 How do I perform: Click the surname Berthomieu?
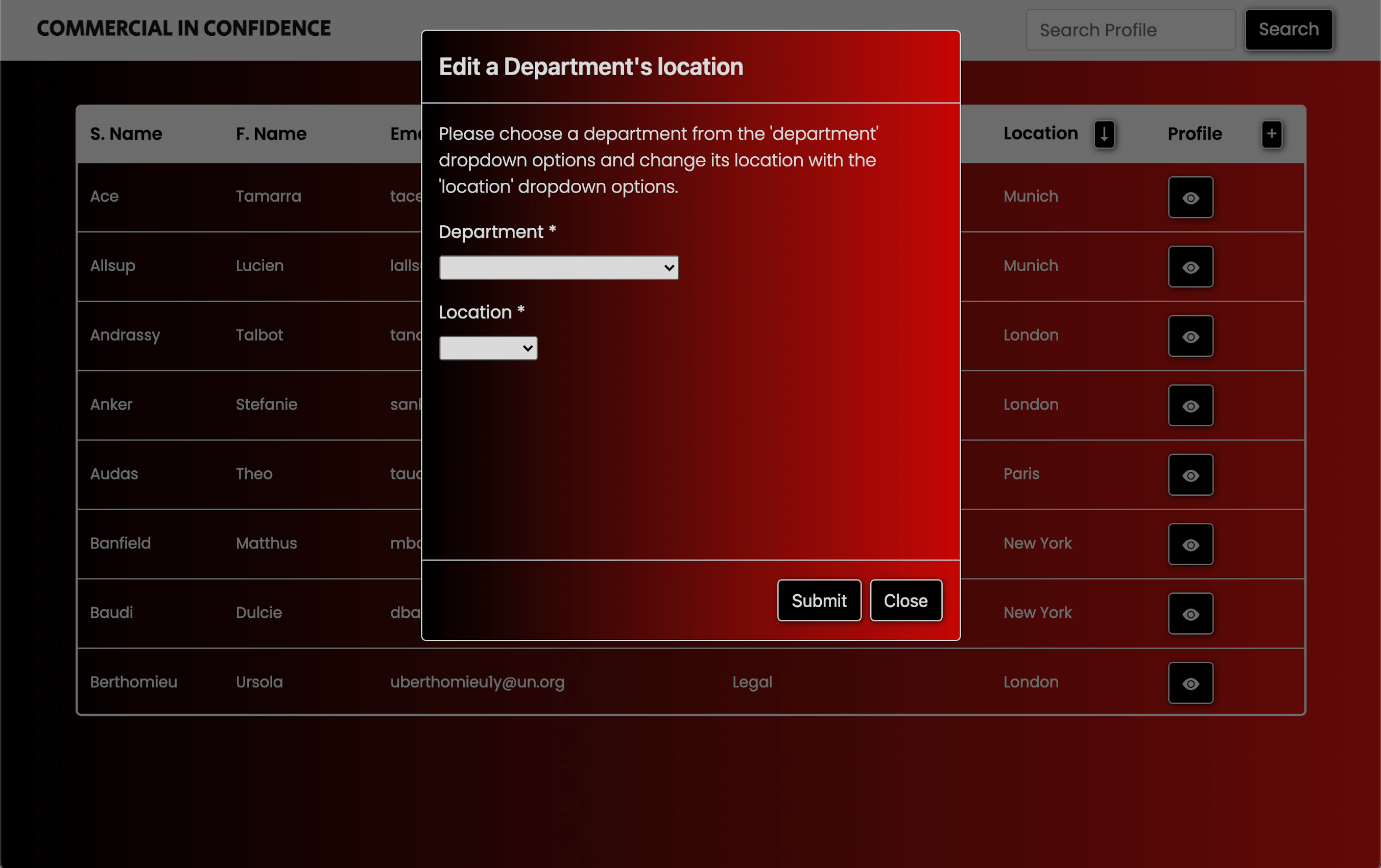coord(134,682)
